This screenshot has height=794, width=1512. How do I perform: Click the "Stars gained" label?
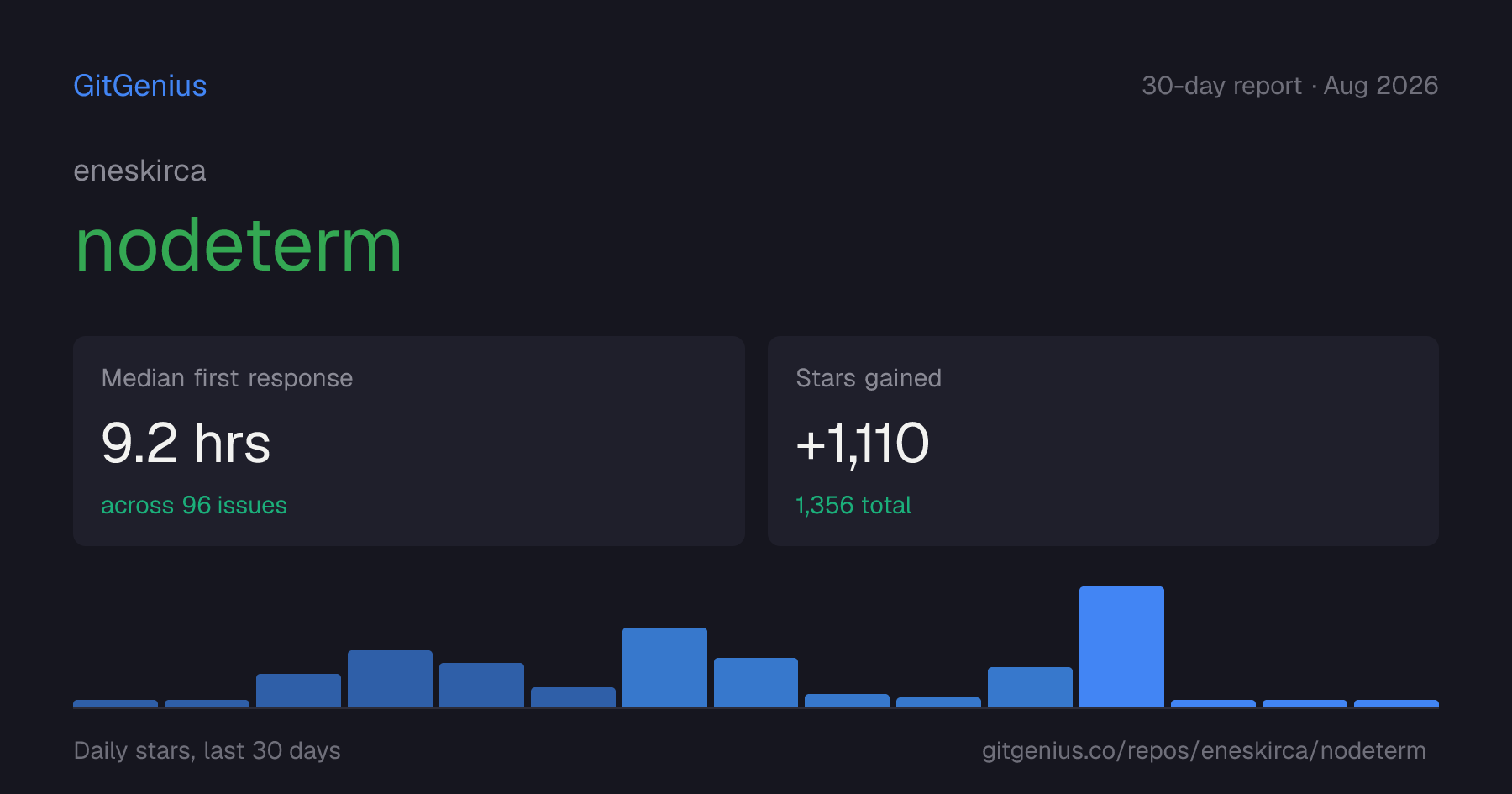[x=869, y=378]
